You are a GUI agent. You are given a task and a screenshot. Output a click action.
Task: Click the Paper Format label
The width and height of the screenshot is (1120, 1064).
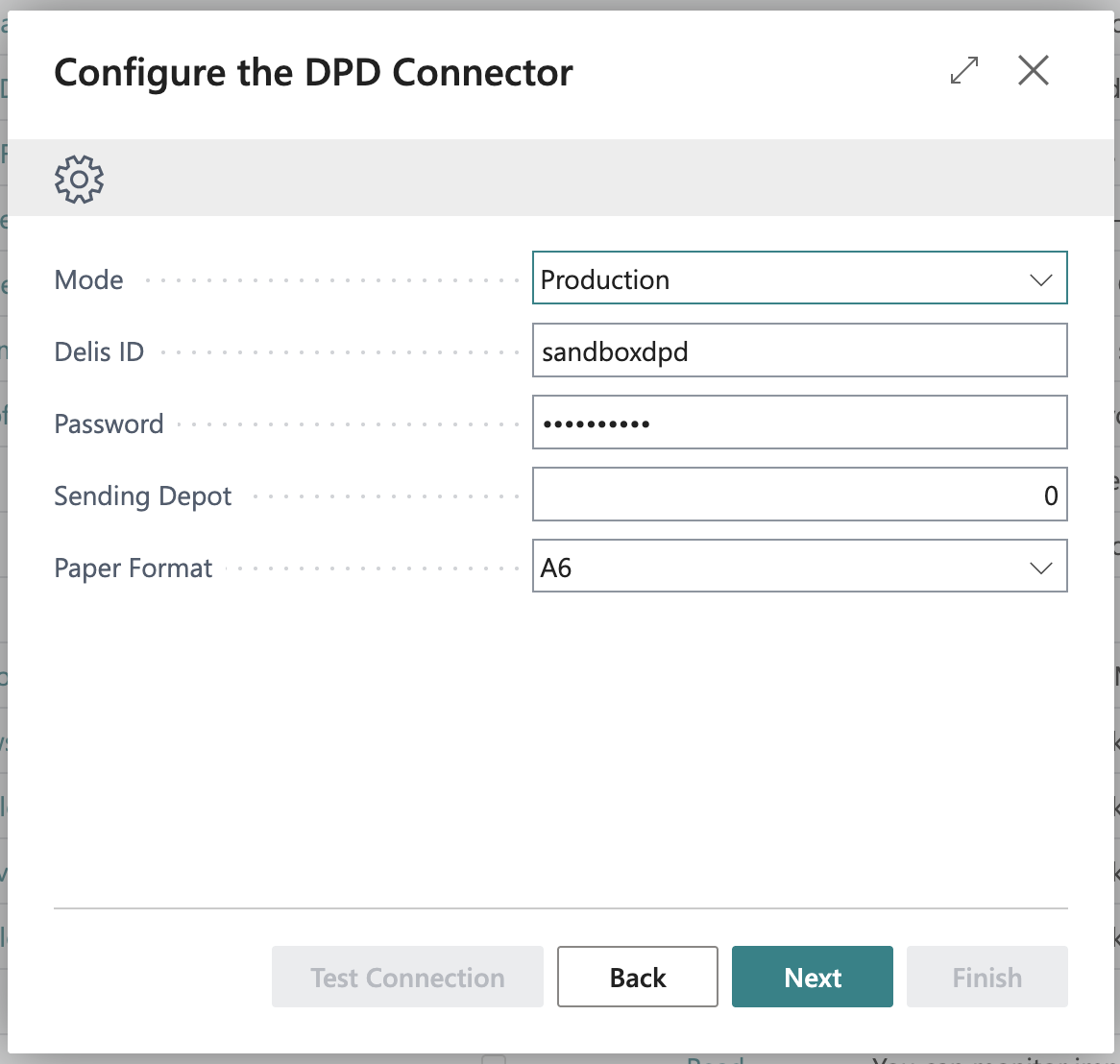coord(134,568)
